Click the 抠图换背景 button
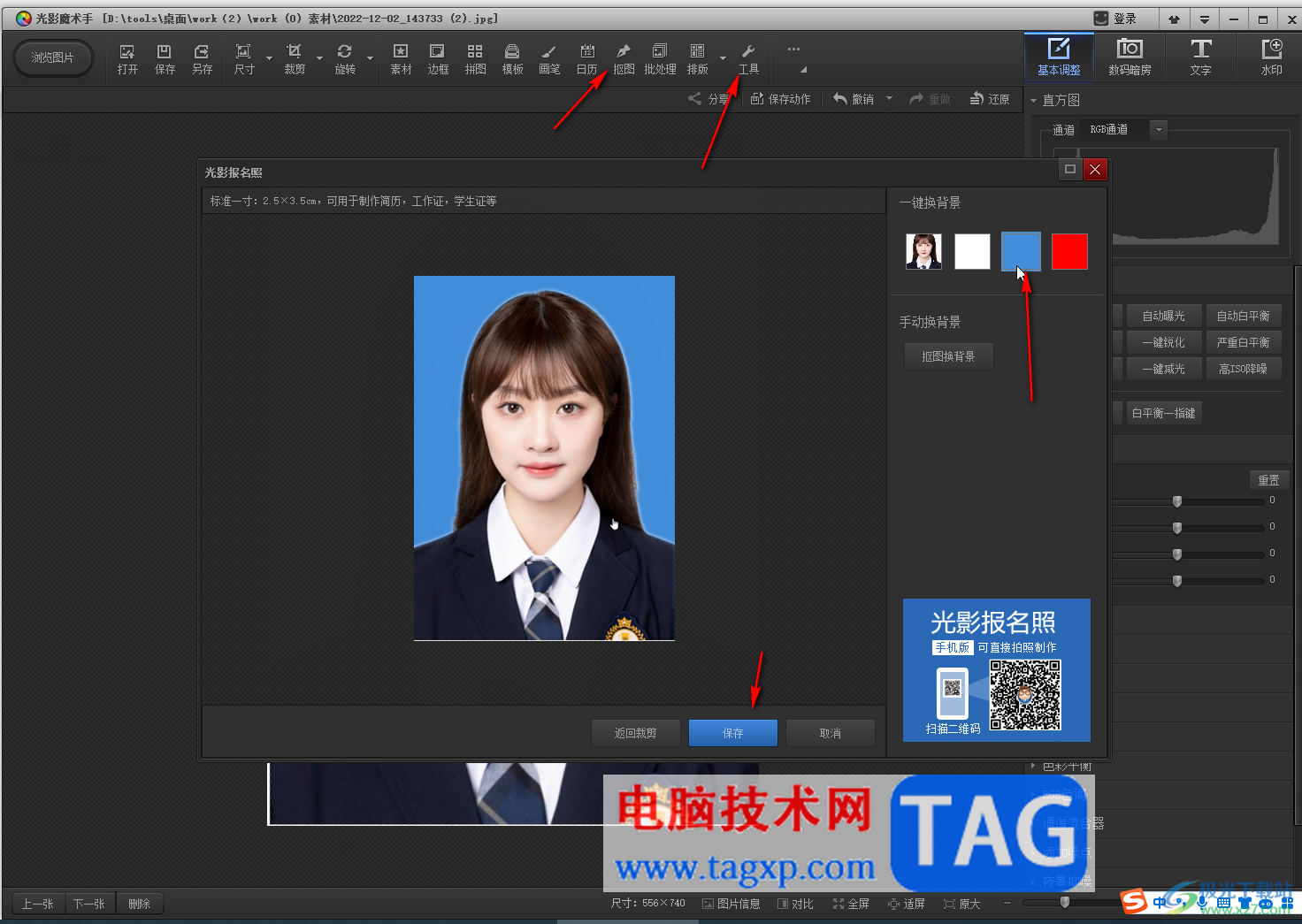The width and height of the screenshot is (1302, 924). (x=948, y=356)
